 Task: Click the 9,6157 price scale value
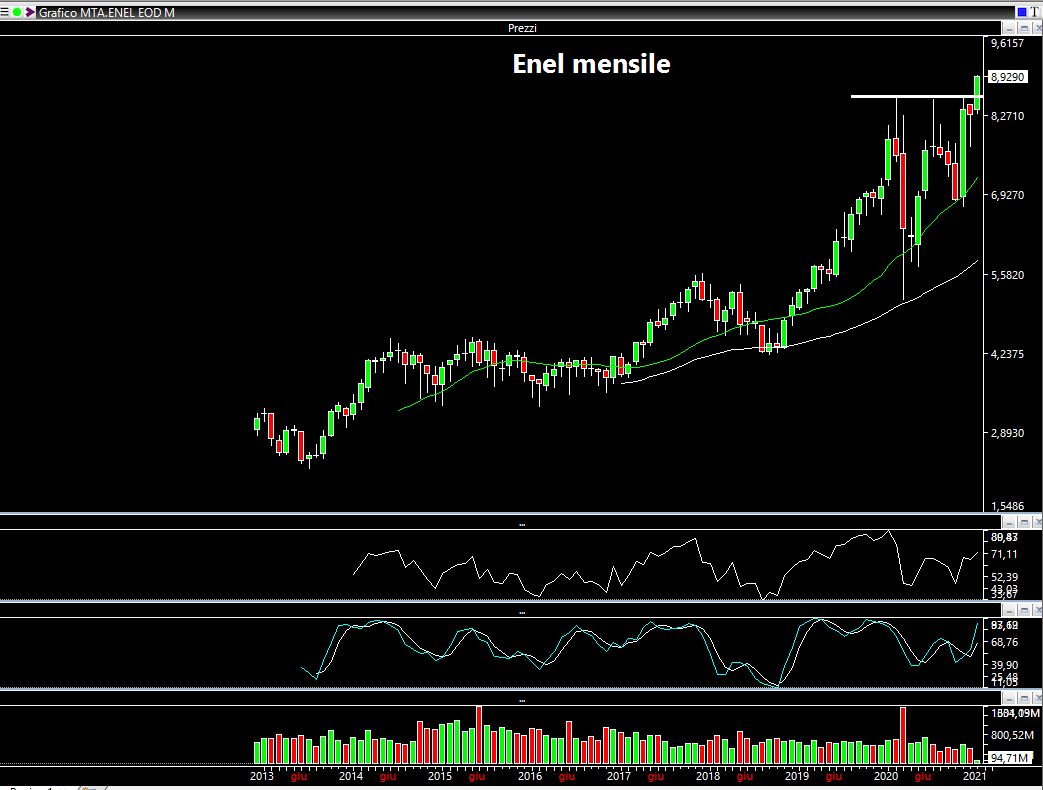click(x=1007, y=43)
